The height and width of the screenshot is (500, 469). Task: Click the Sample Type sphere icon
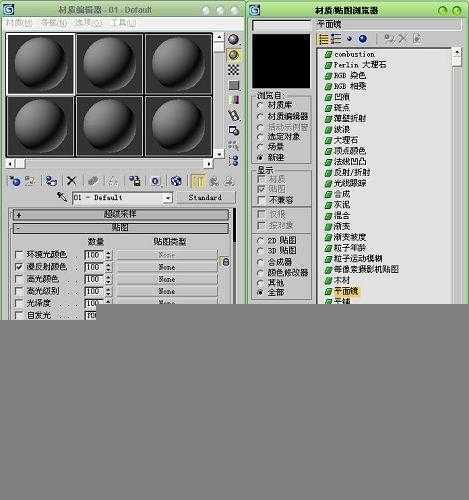pos(234,40)
